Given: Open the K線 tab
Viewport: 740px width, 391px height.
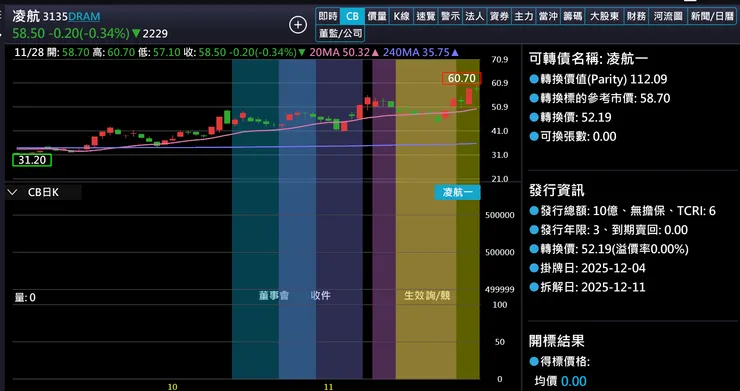Looking at the screenshot, I should 401,17.
